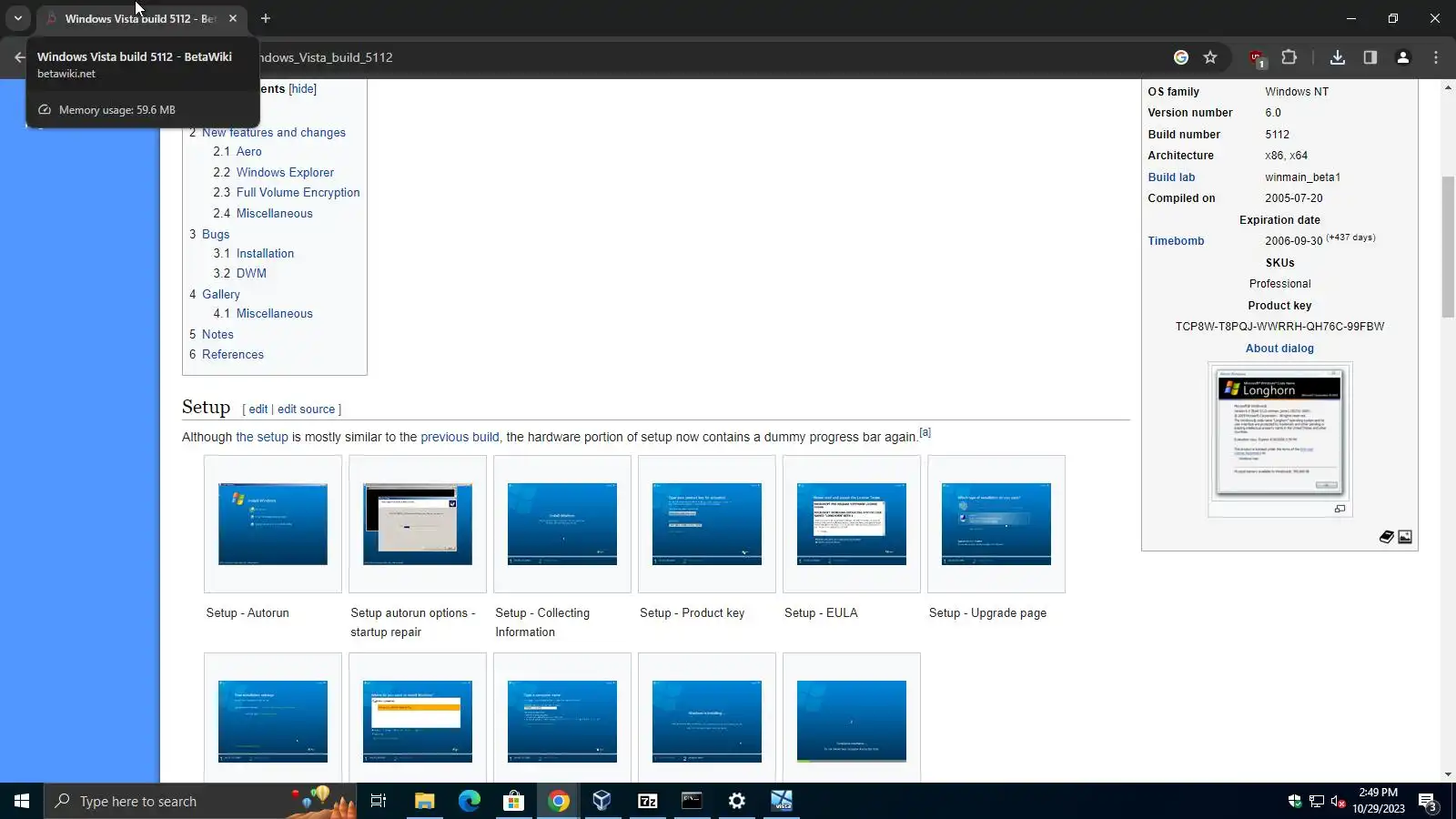Open 7-Zip from the taskbar
Screen dimensions: 1456x819
tap(647, 801)
